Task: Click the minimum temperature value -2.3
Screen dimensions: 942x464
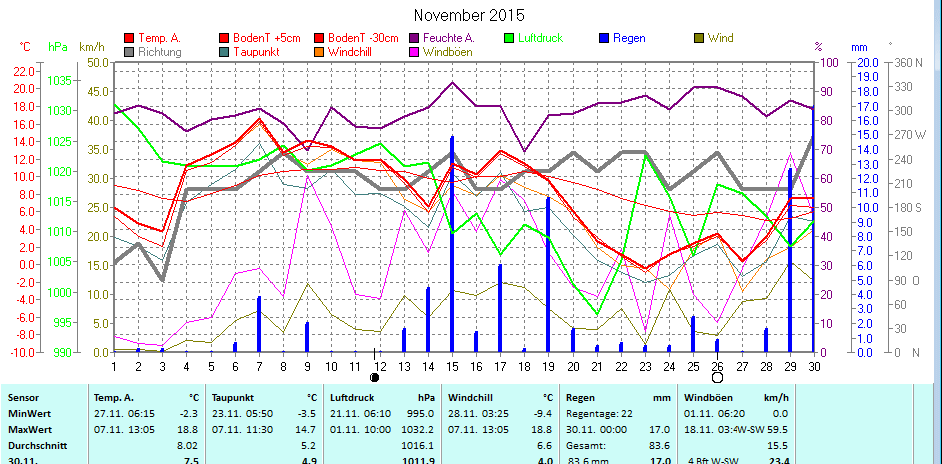Action: point(187,414)
